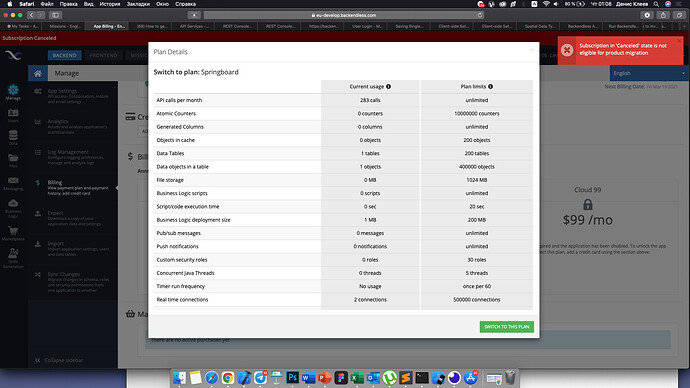Open the Файл menu

coord(47,4)
